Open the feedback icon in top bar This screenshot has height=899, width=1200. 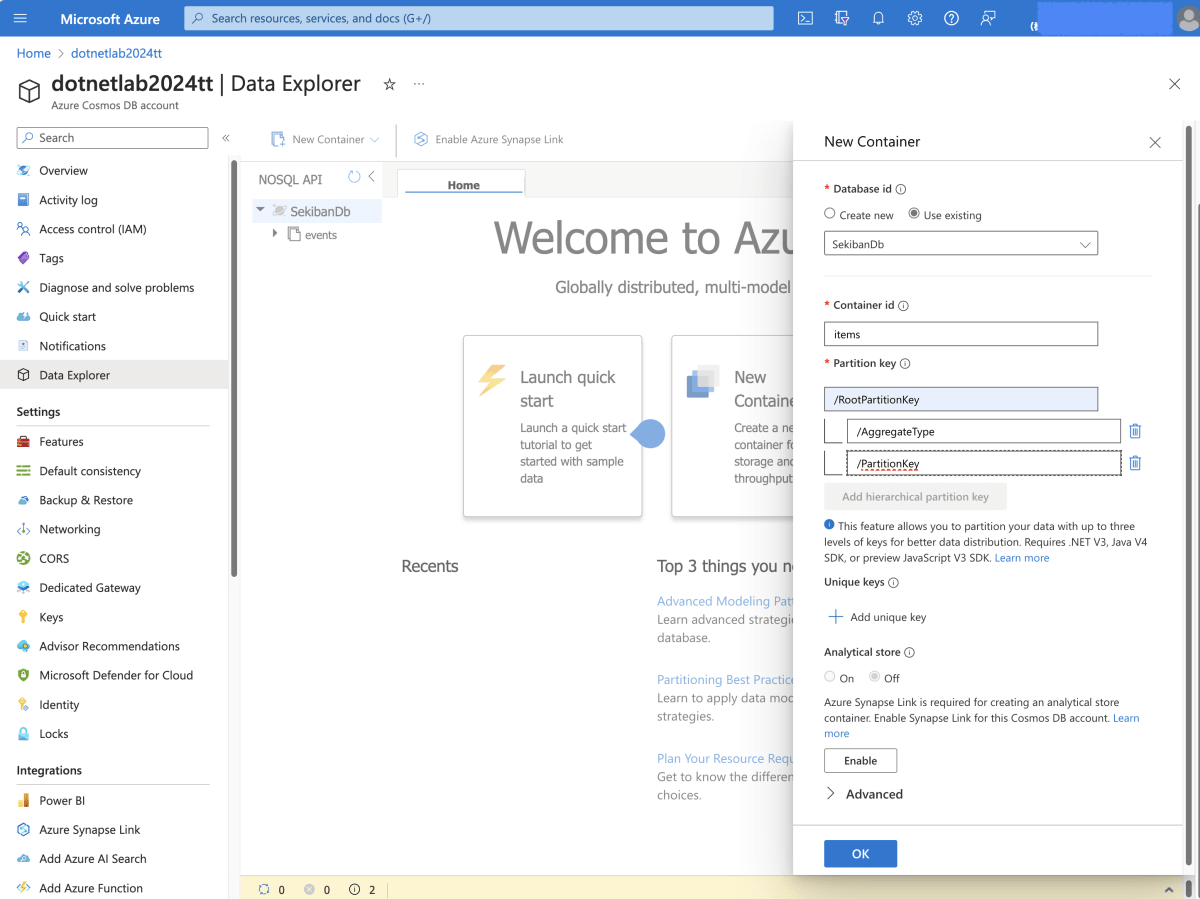[x=988, y=18]
